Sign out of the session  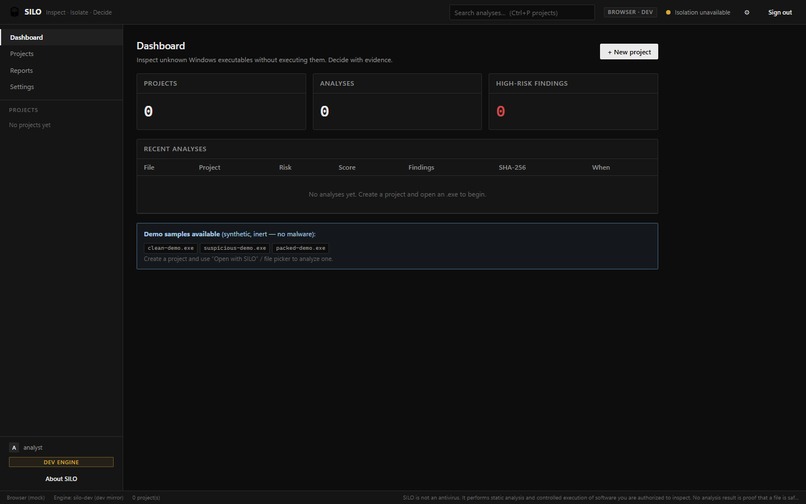tap(780, 12)
